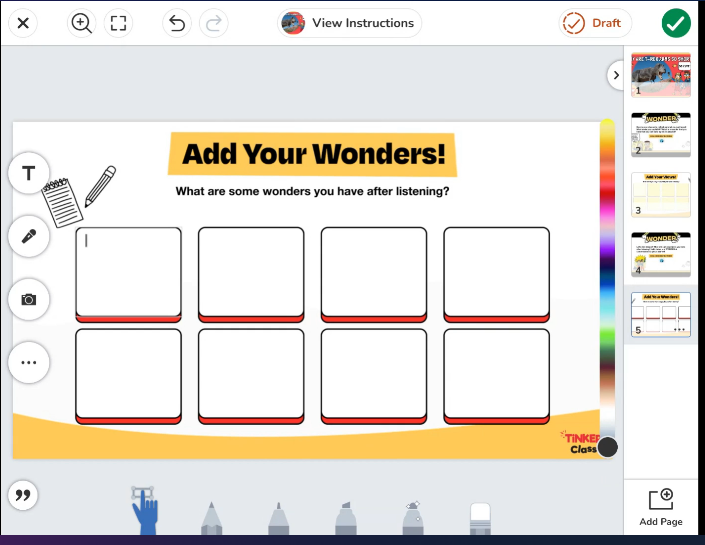Open page 1 dinosaur thumbnail

point(660,75)
